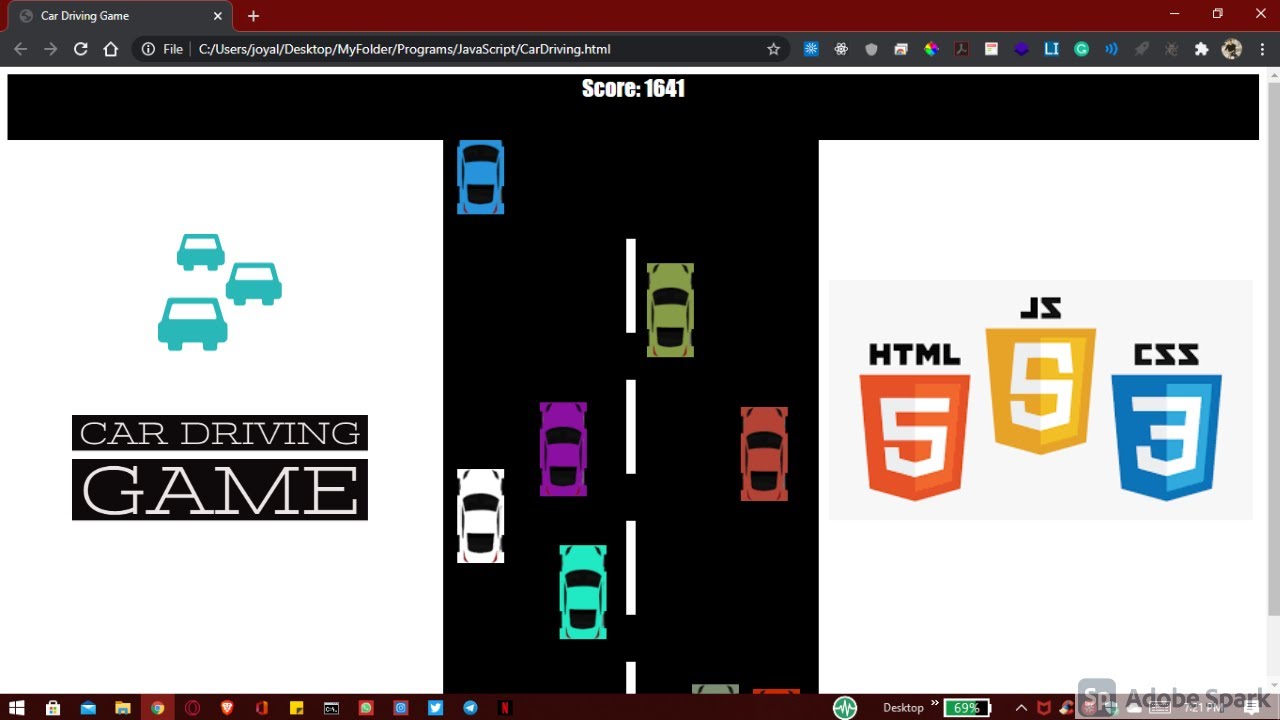Go to the browser home page
Screen dimensions: 1280x720
(x=111, y=49)
